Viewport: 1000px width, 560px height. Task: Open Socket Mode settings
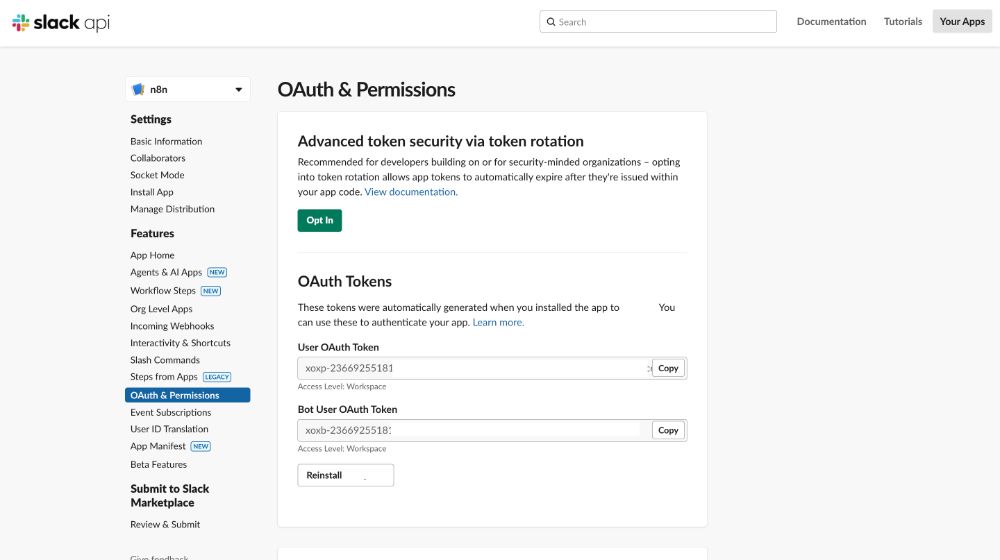(x=157, y=175)
